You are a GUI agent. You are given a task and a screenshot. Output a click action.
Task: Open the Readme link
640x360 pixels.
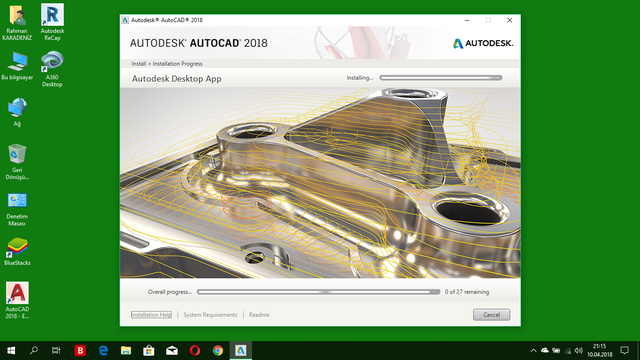(x=259, y=315)
